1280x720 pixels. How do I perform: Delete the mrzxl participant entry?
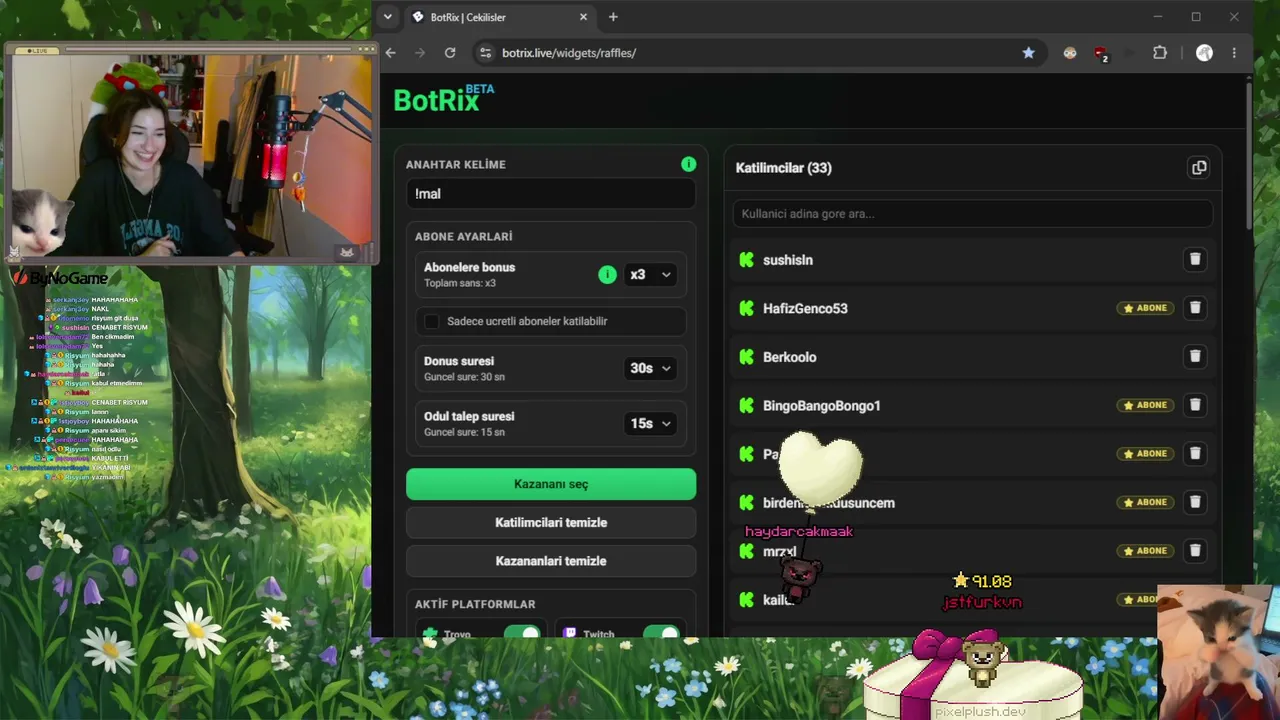click(1194, 551)
